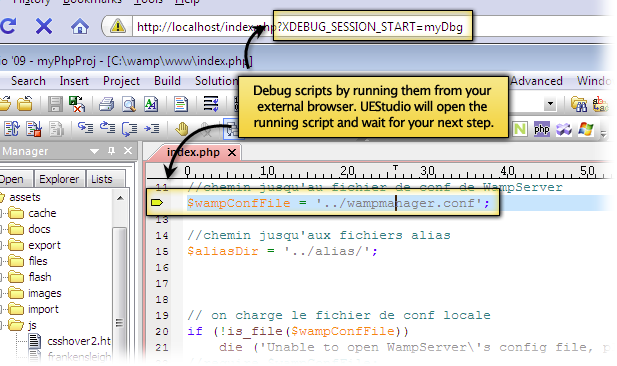Open the toolbar combo box dropdown arrow
617x366 pixels.
[x=550, y=104]
